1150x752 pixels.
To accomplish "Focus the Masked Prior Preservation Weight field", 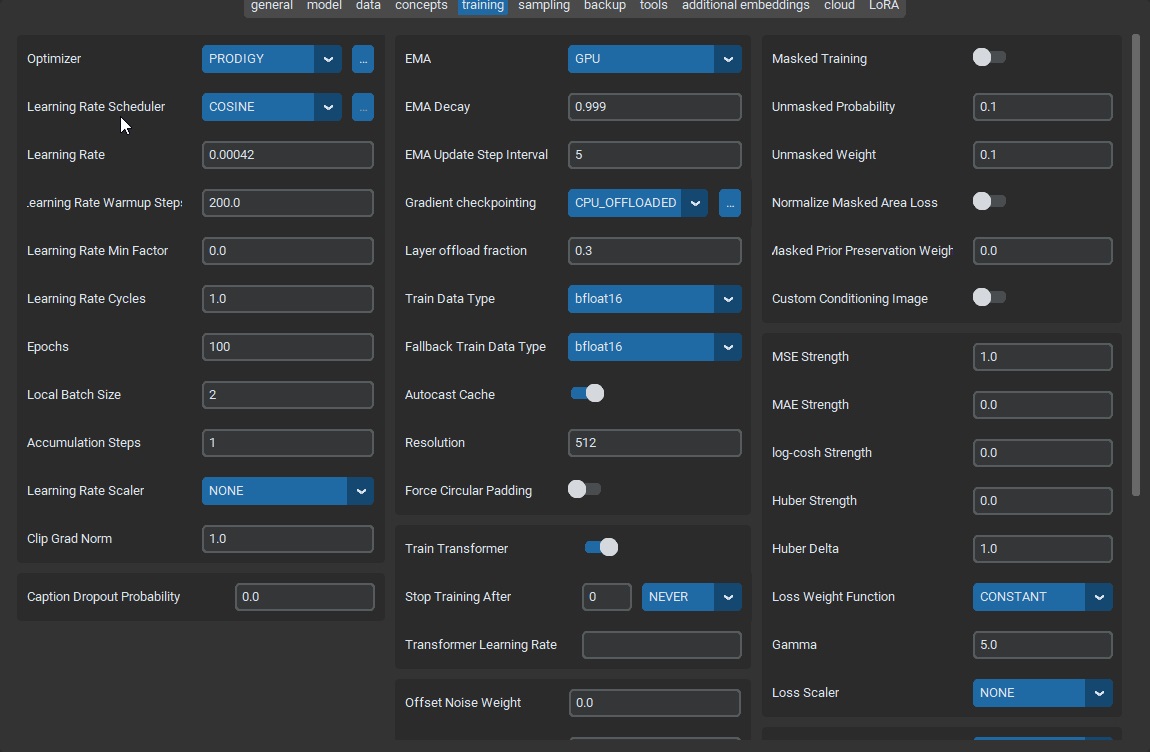I will coord(1042,251).
